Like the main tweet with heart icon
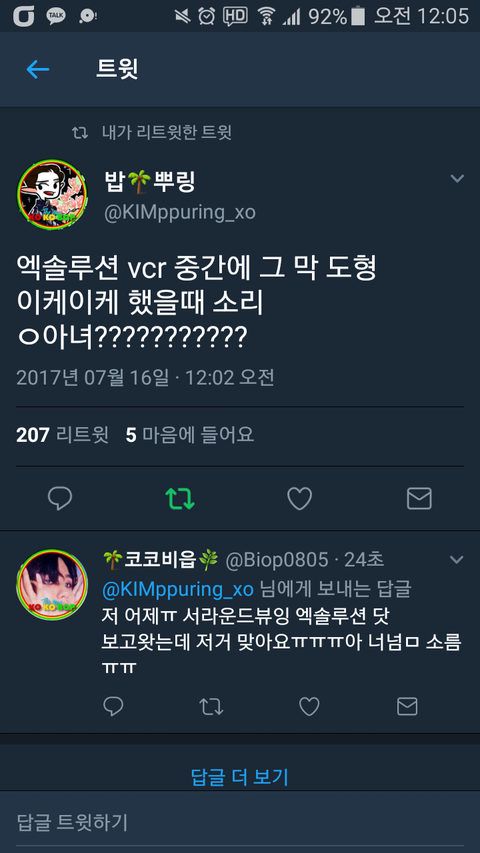 pos(299,498)
